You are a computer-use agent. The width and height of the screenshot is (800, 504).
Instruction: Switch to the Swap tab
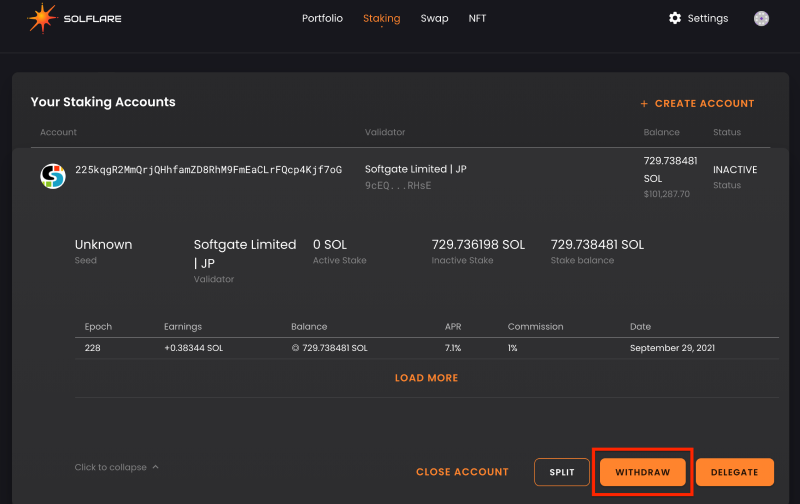pos(434,18)
